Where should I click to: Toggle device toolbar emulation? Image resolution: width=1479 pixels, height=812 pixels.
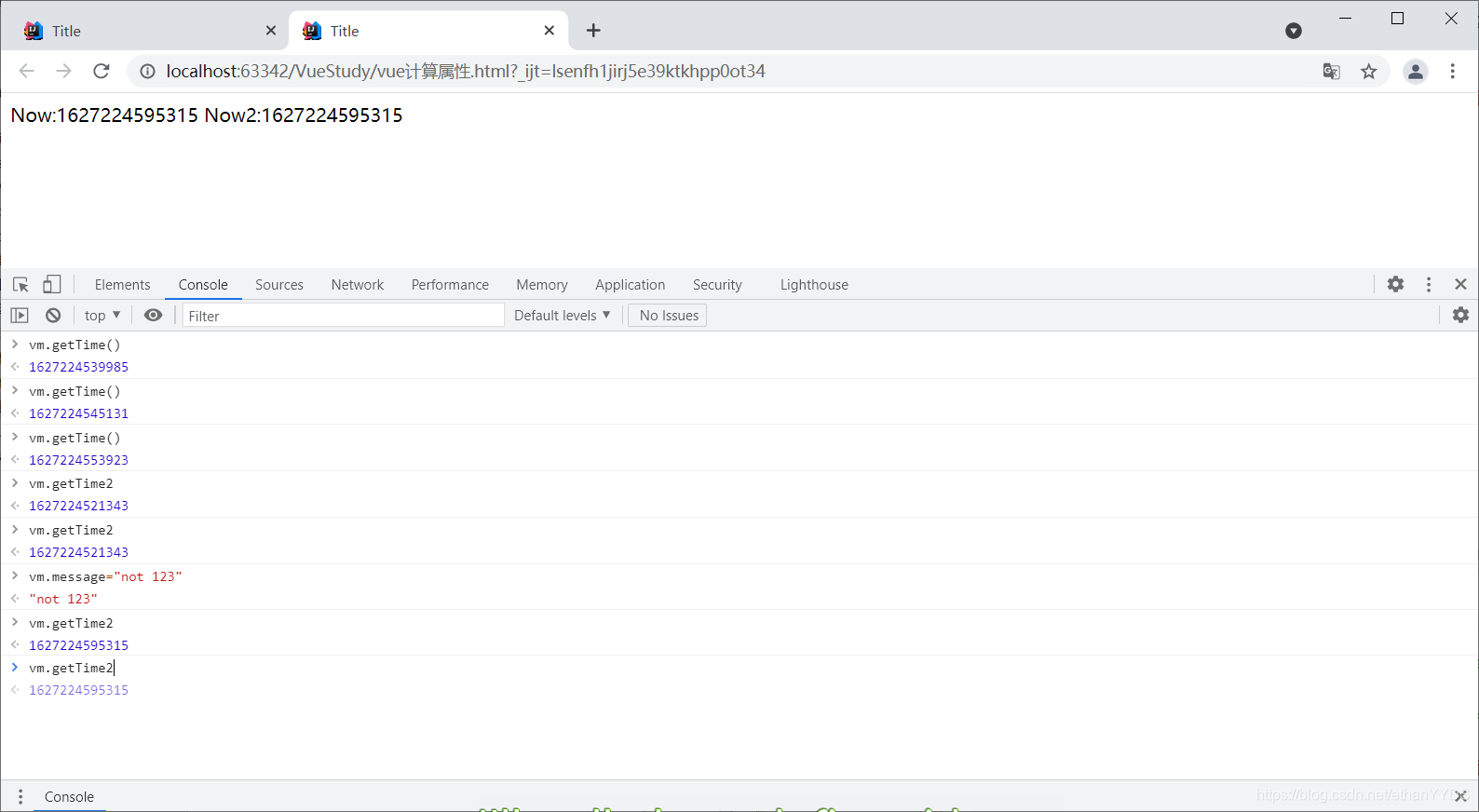tap(52, 285)
